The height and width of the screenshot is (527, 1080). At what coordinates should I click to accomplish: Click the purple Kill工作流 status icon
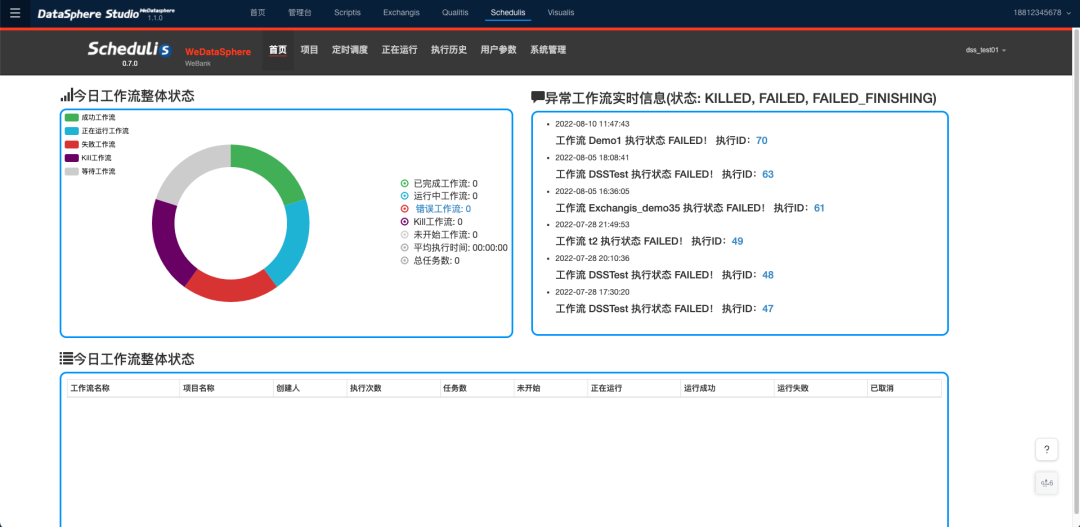click(405, 222)
